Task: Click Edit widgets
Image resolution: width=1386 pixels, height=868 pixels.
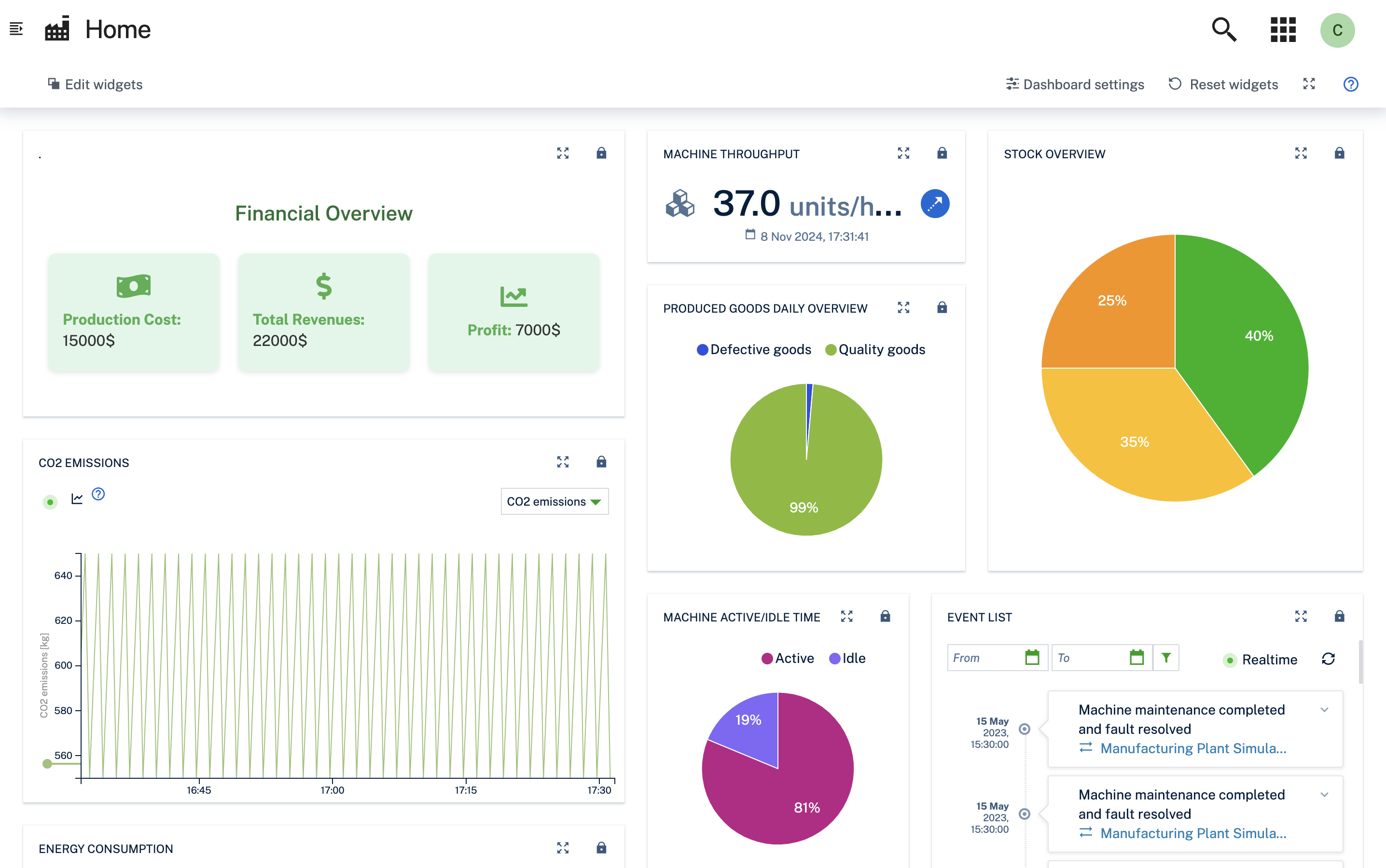Action: click(x=95, y=84)
